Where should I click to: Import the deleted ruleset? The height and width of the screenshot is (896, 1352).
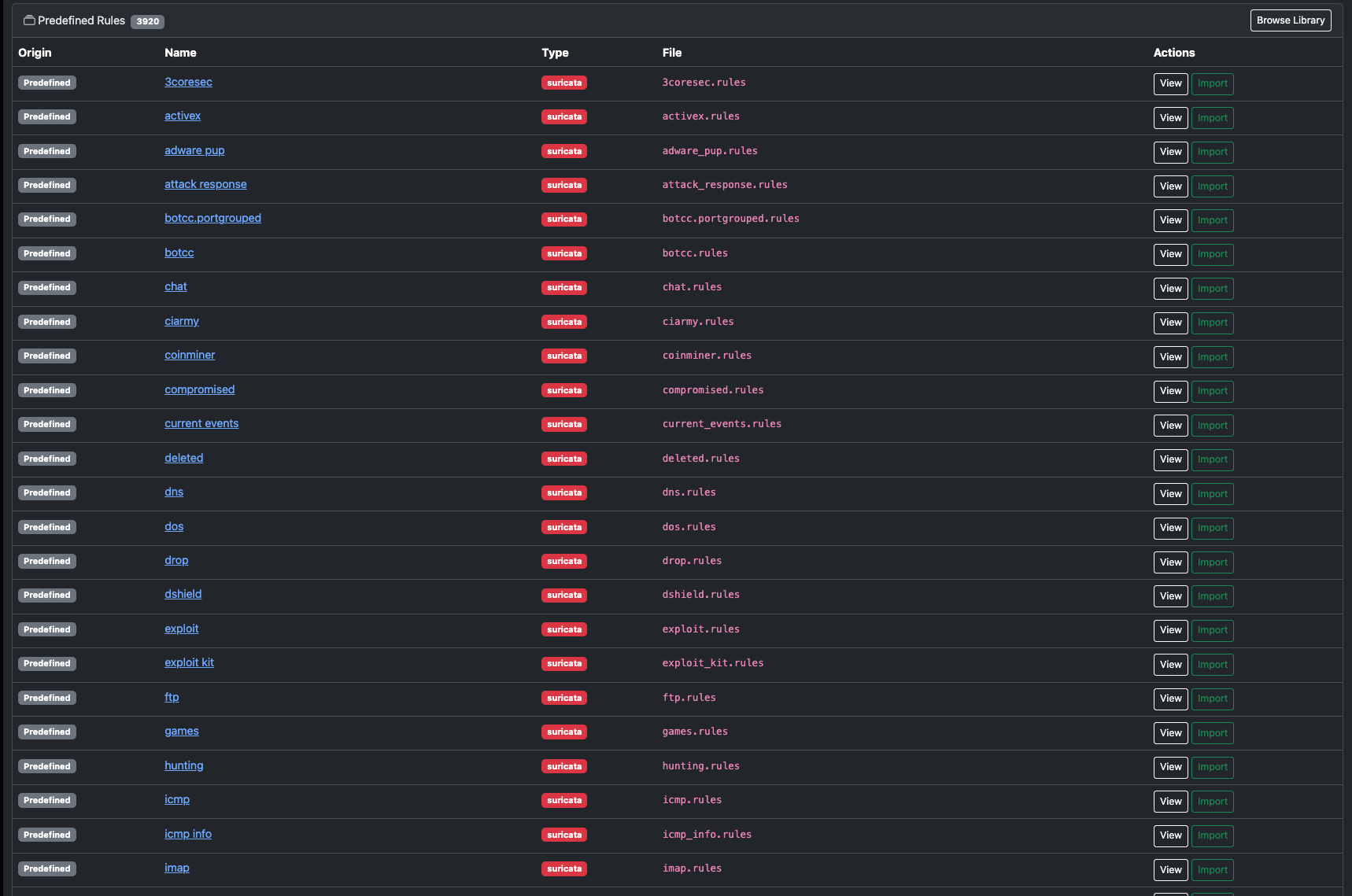[1212, 459]
